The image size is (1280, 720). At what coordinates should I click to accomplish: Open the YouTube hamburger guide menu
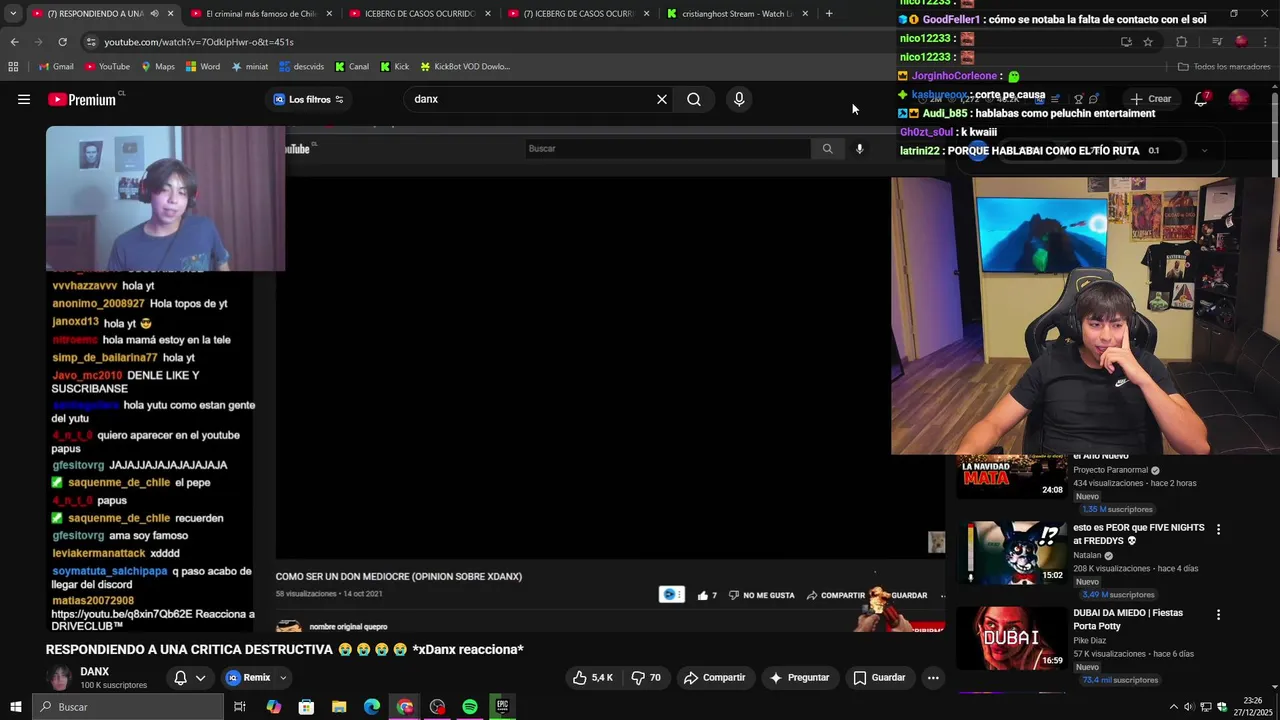24,99
